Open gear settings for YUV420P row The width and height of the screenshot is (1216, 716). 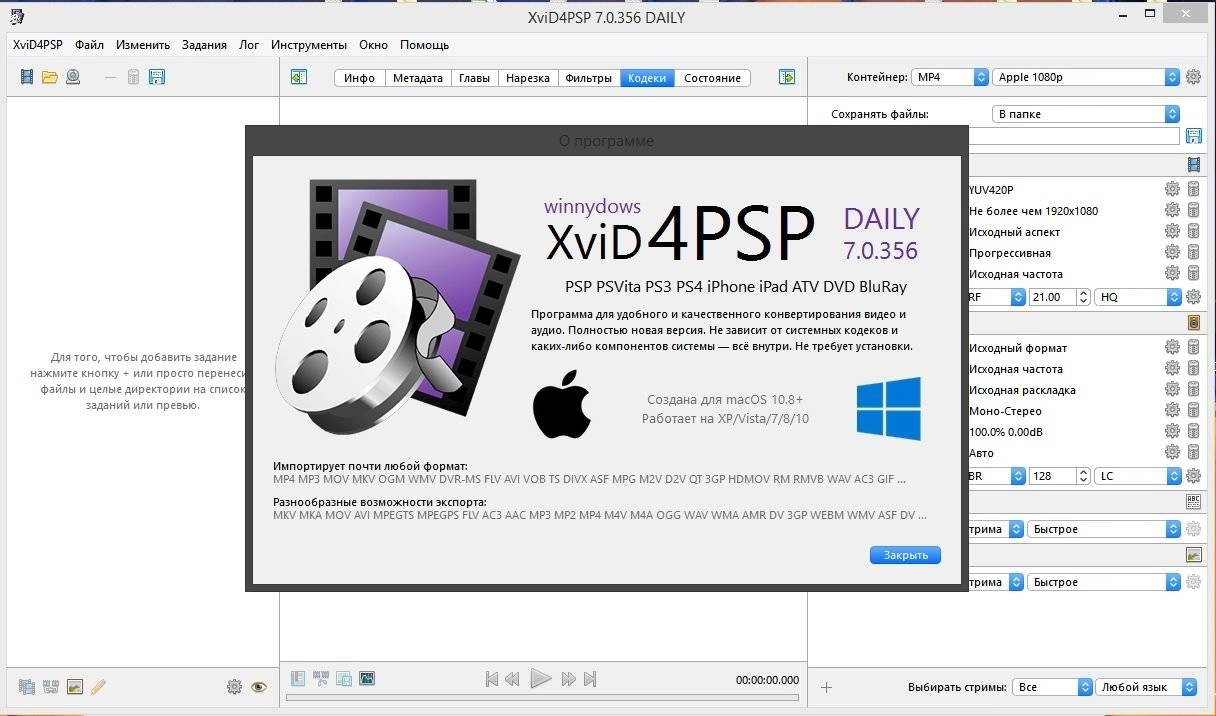(1172, 190)
